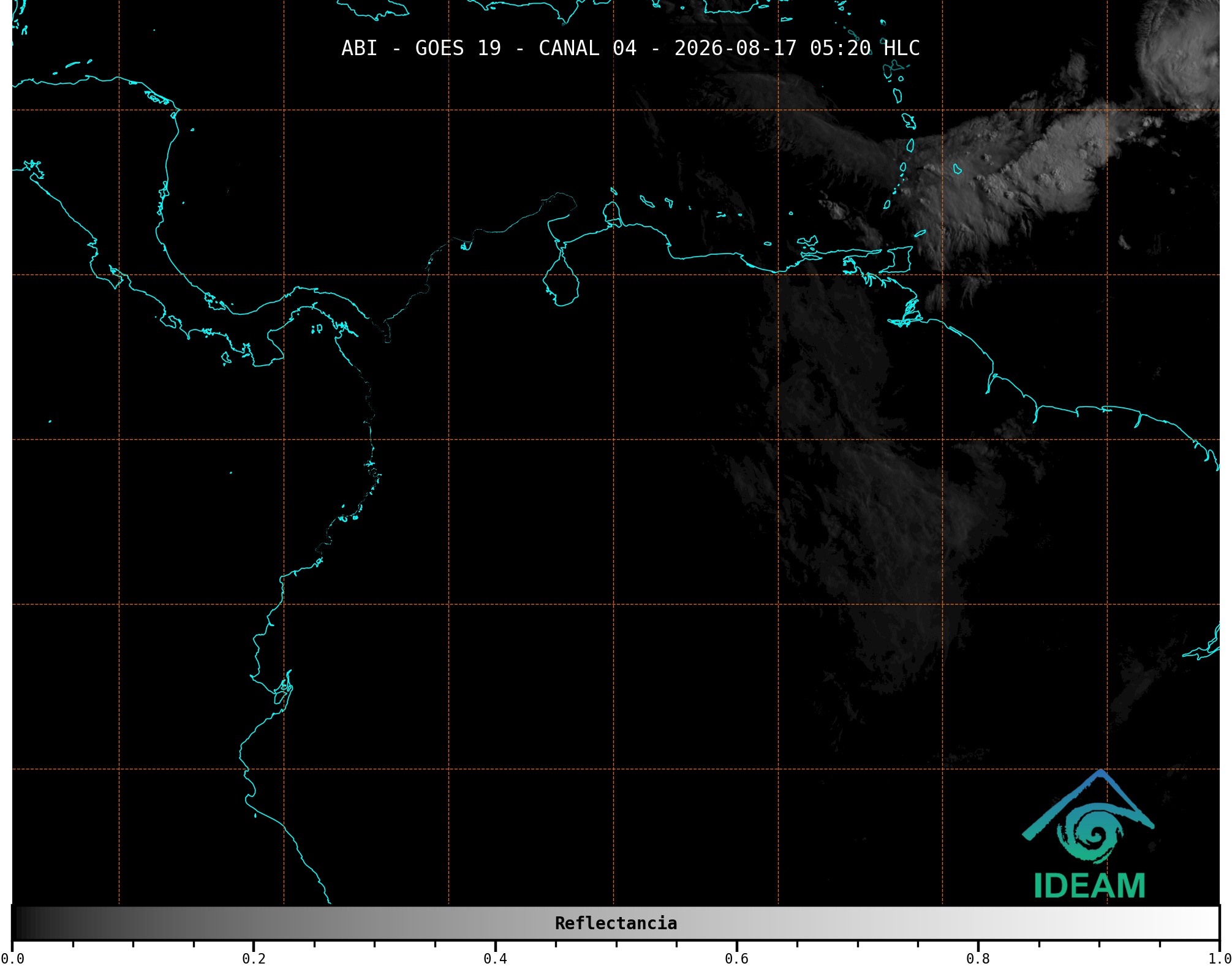Click the 0.0 colorbar tick label
This screenshot has width=1232, height=966.
pyautogui.click(x=12, y=959)
